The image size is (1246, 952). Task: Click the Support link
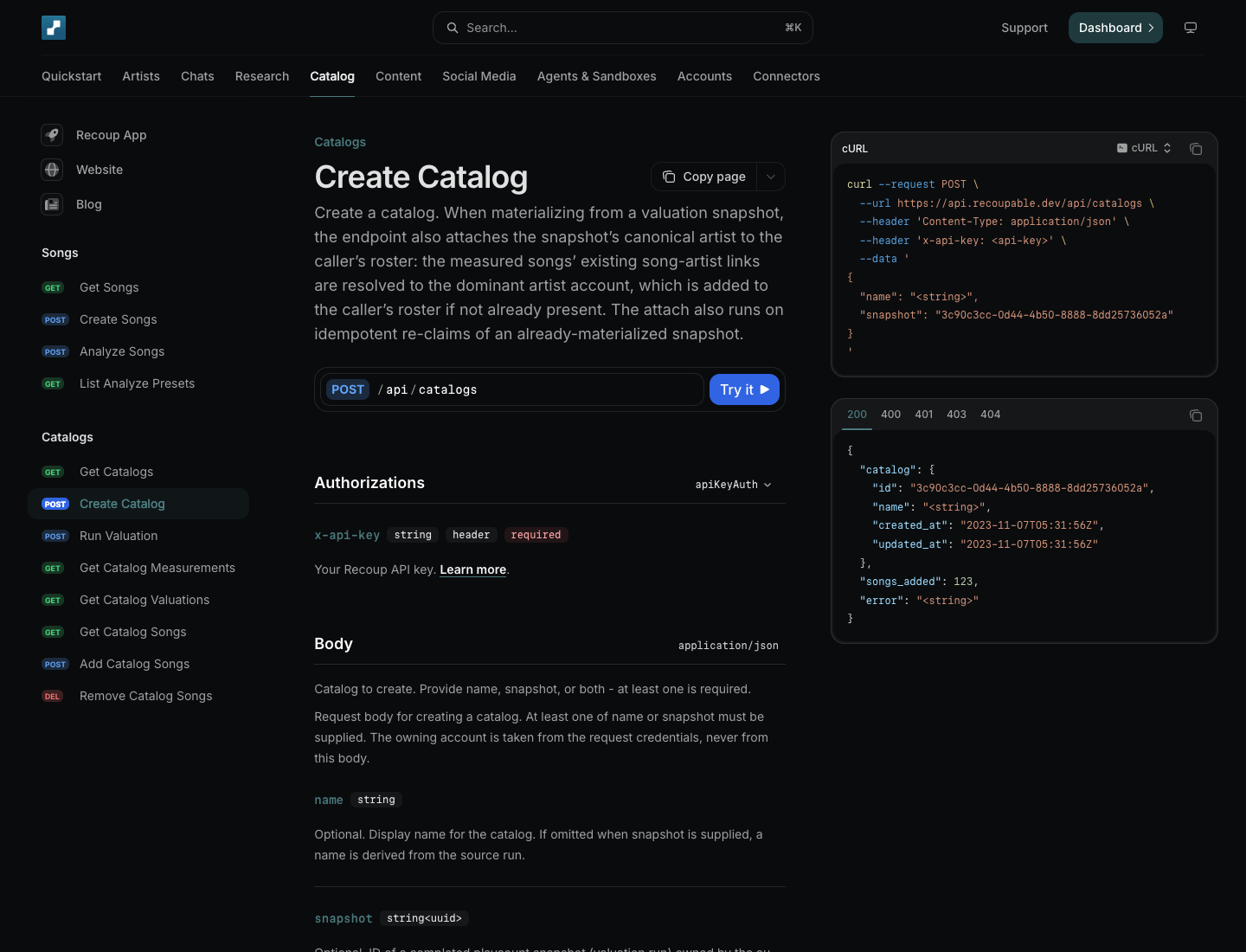[1024, 28]
